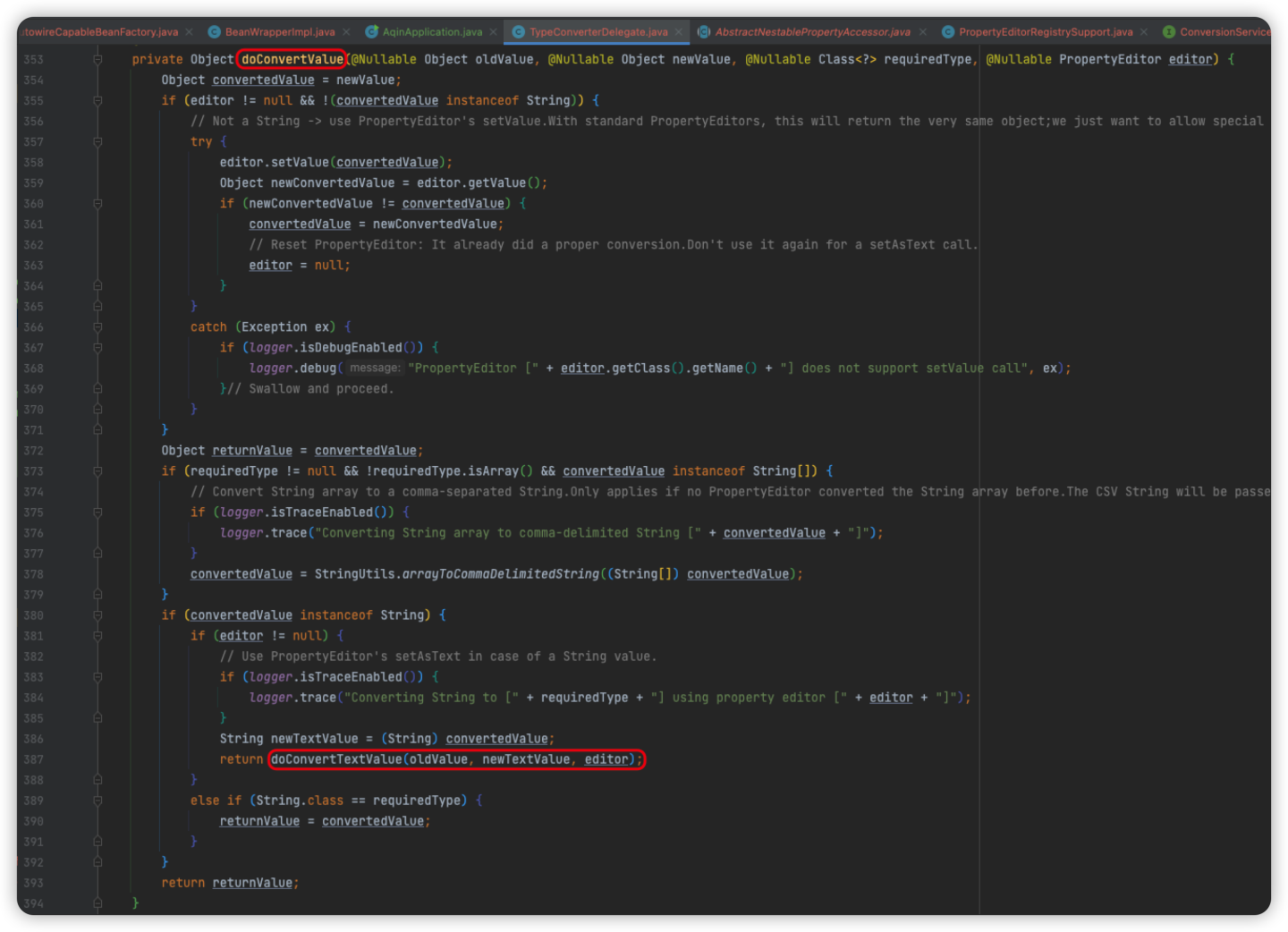Click the 'try' keyword
This screenshot has width=1288, height=932.
click(x=201, y=142)
